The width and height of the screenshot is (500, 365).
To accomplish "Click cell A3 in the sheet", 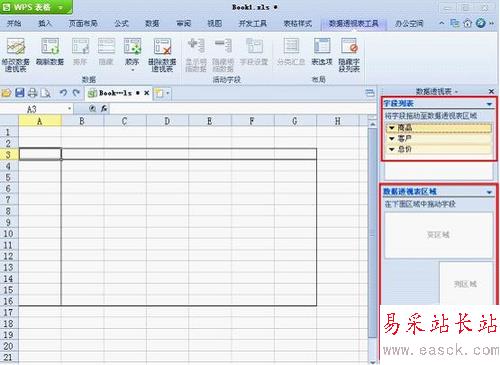I will coord(40,154).
